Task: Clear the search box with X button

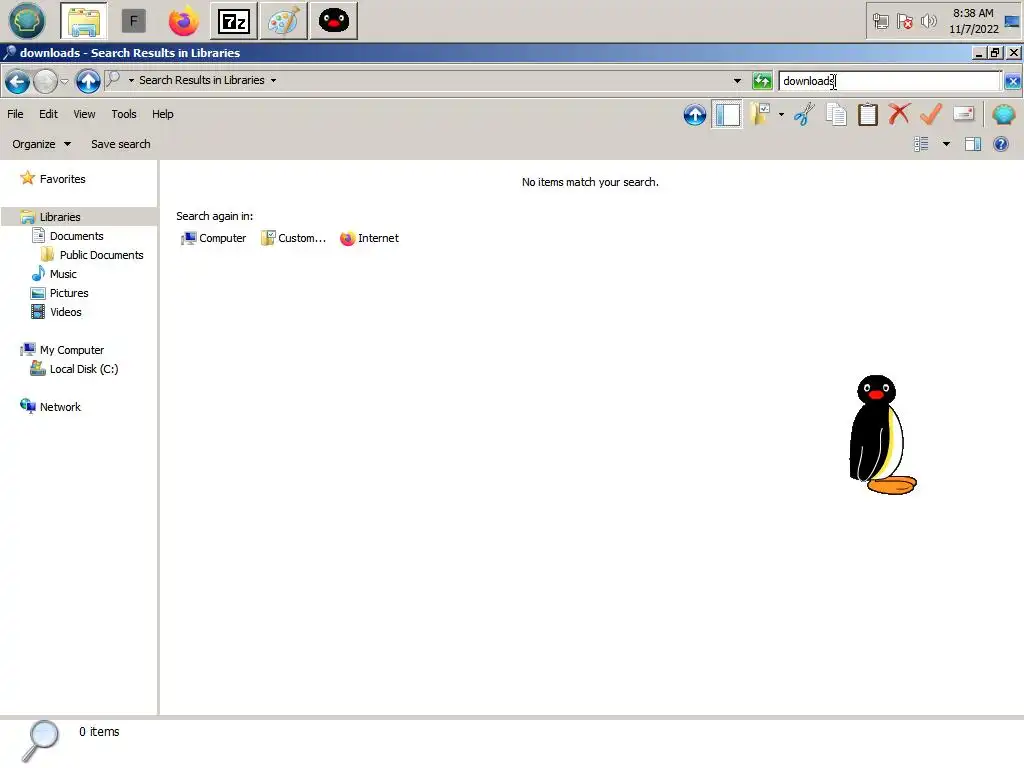Action: [x=1012, y=81]
